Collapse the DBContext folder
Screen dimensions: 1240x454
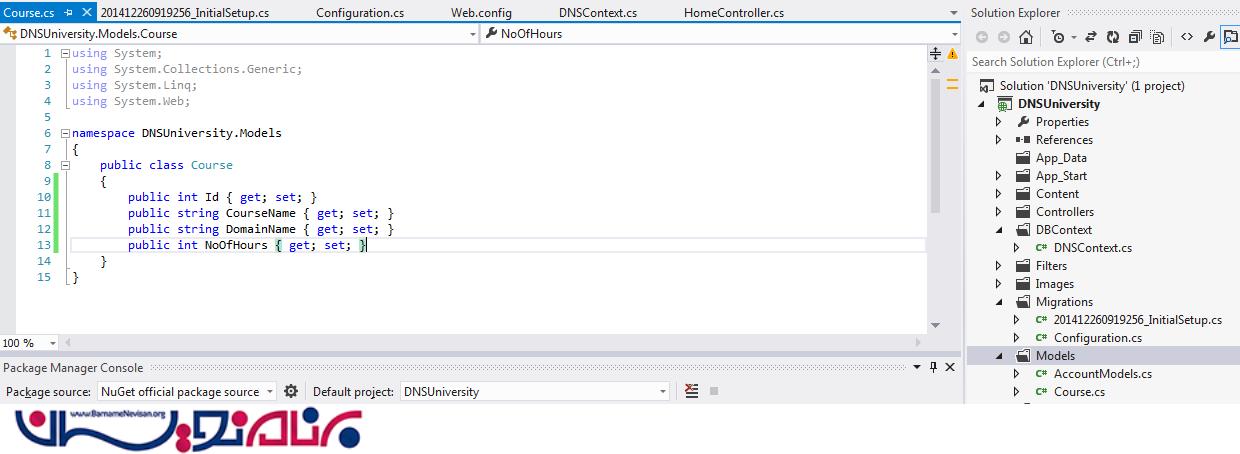[x=998, y=230]
